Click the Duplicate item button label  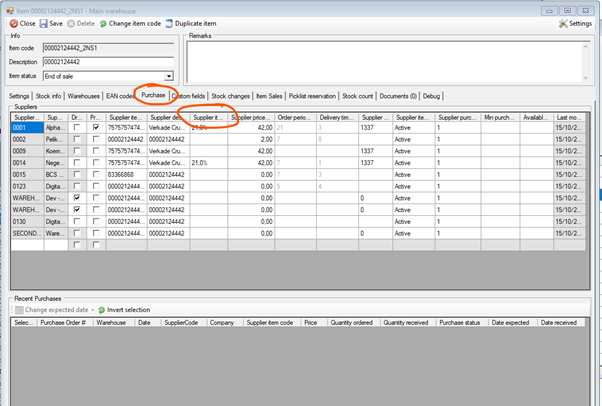point(195,23)
